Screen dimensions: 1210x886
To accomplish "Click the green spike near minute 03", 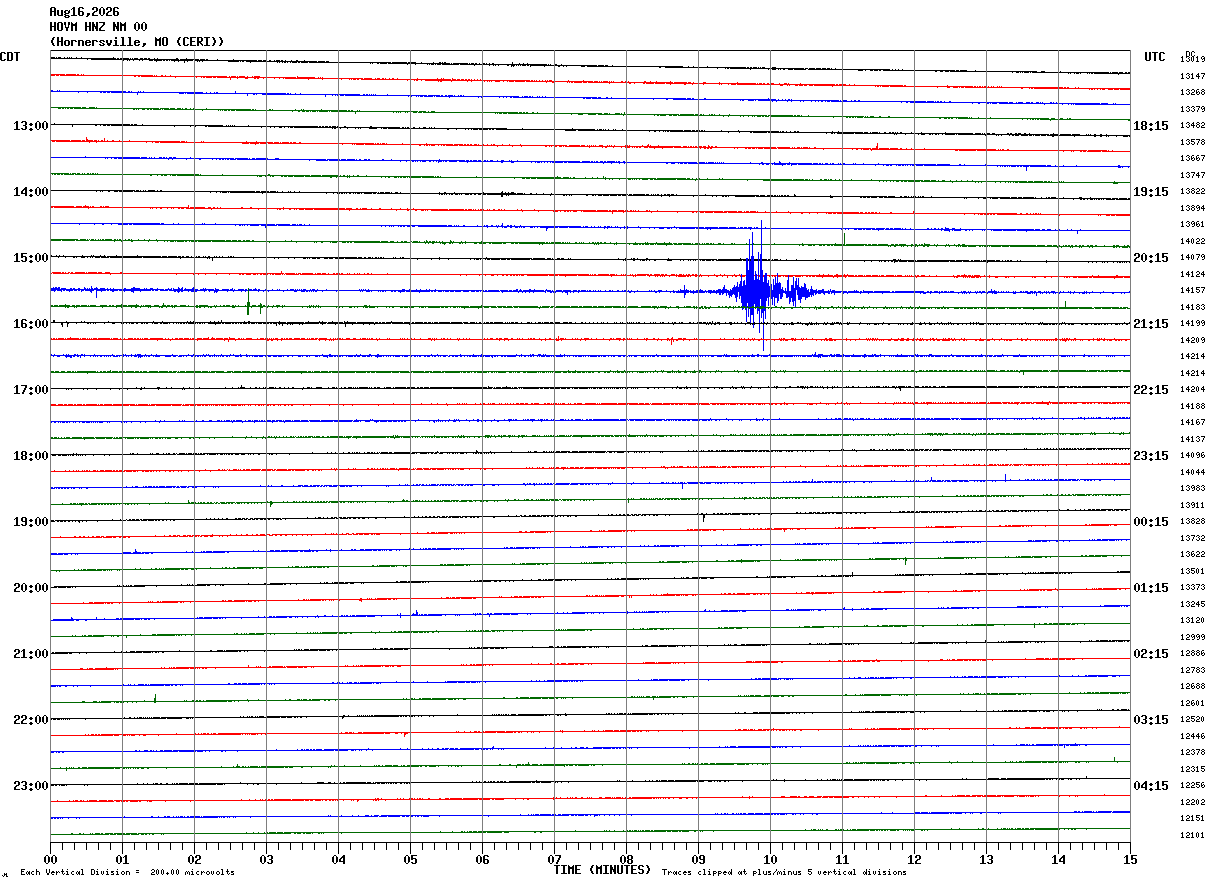I will coord(248,302).
